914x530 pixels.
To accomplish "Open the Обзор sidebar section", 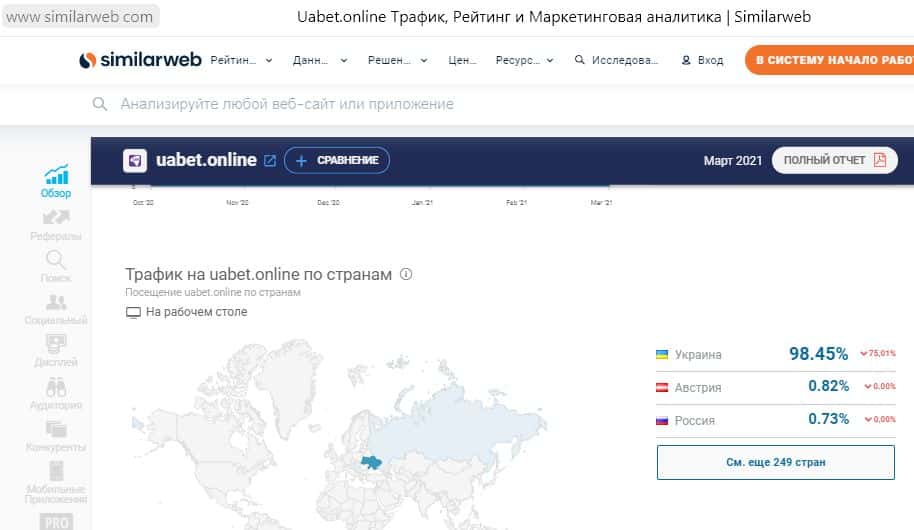I will [56, 181].
